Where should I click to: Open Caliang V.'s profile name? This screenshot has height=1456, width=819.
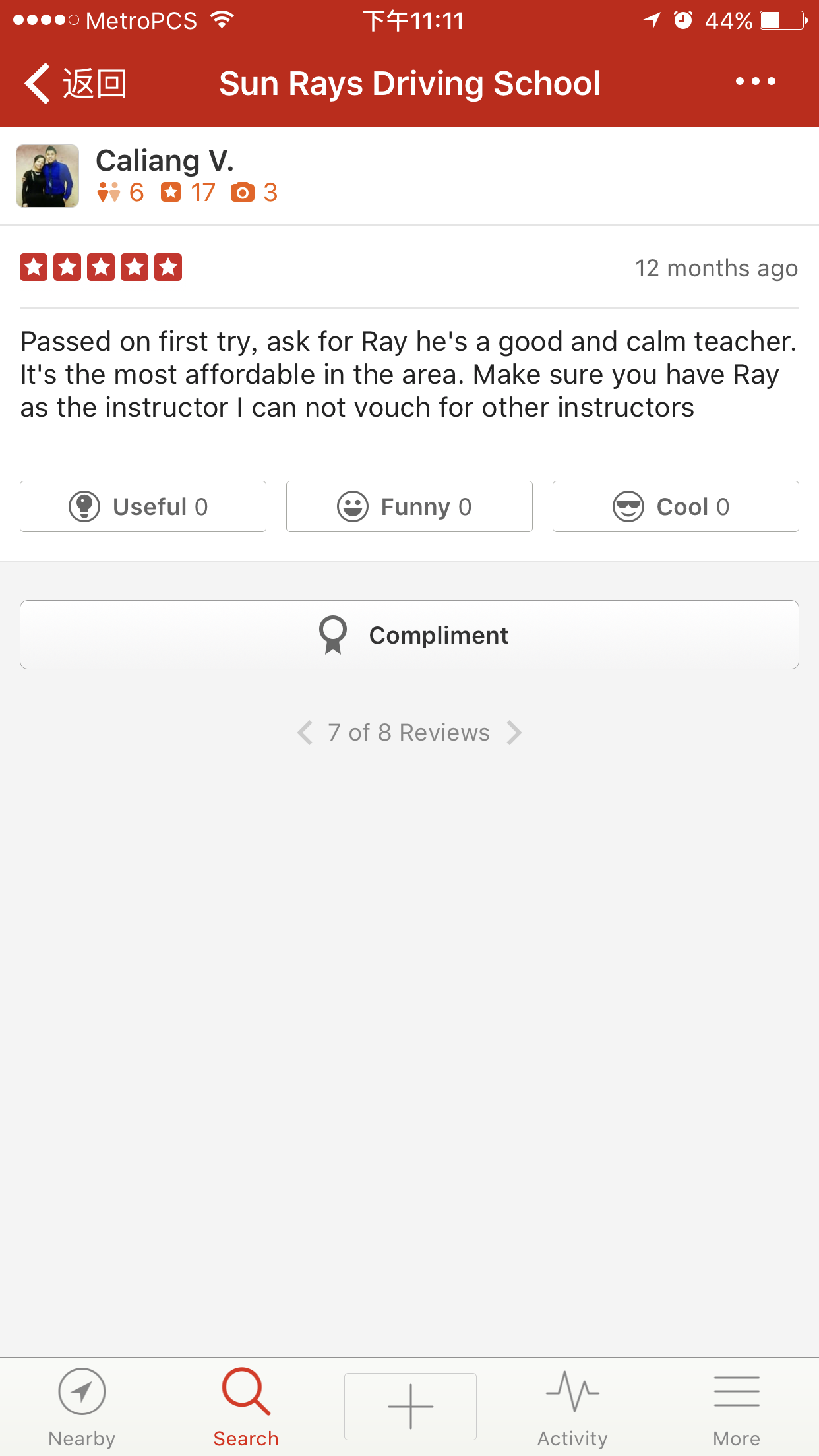point(165,161)
